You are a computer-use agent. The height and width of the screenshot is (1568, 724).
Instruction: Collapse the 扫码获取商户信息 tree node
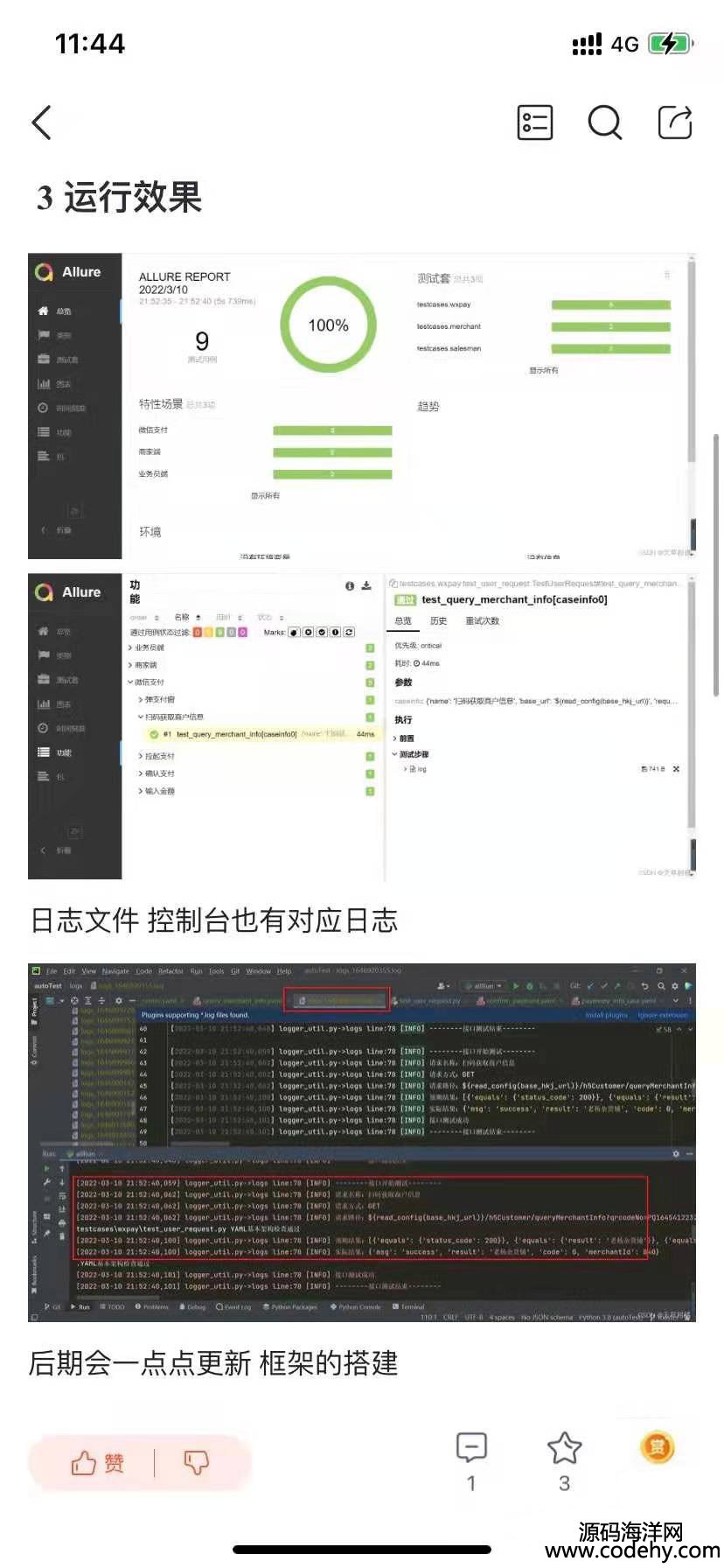[x=171, y=717]
